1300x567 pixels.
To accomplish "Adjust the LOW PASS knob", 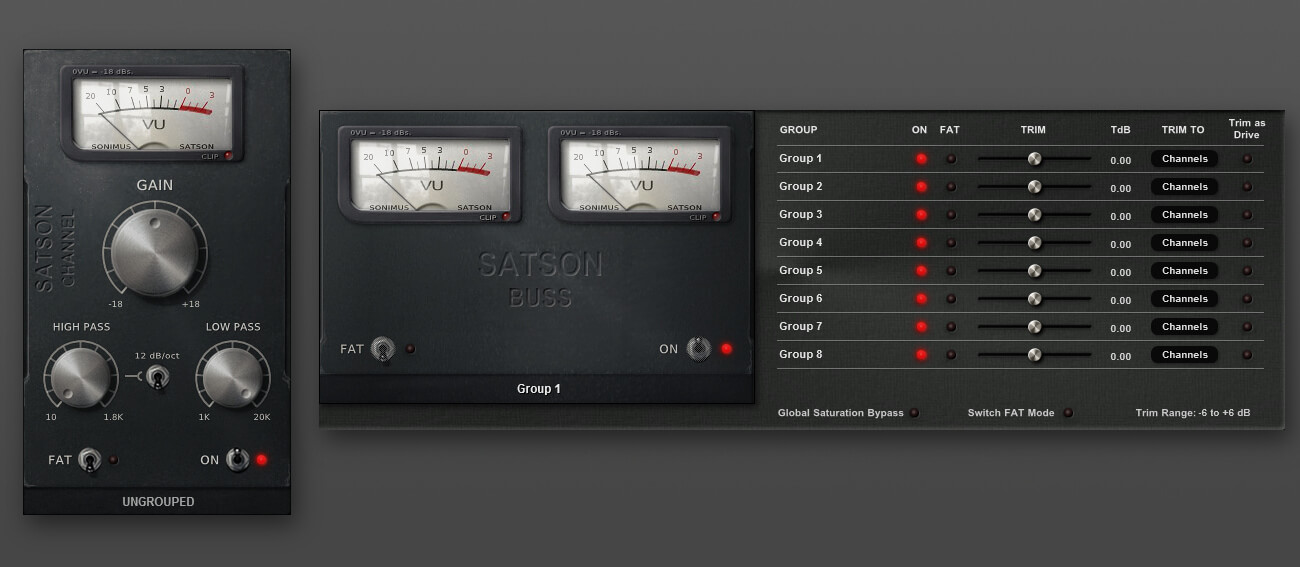I will tap(232, 378).
